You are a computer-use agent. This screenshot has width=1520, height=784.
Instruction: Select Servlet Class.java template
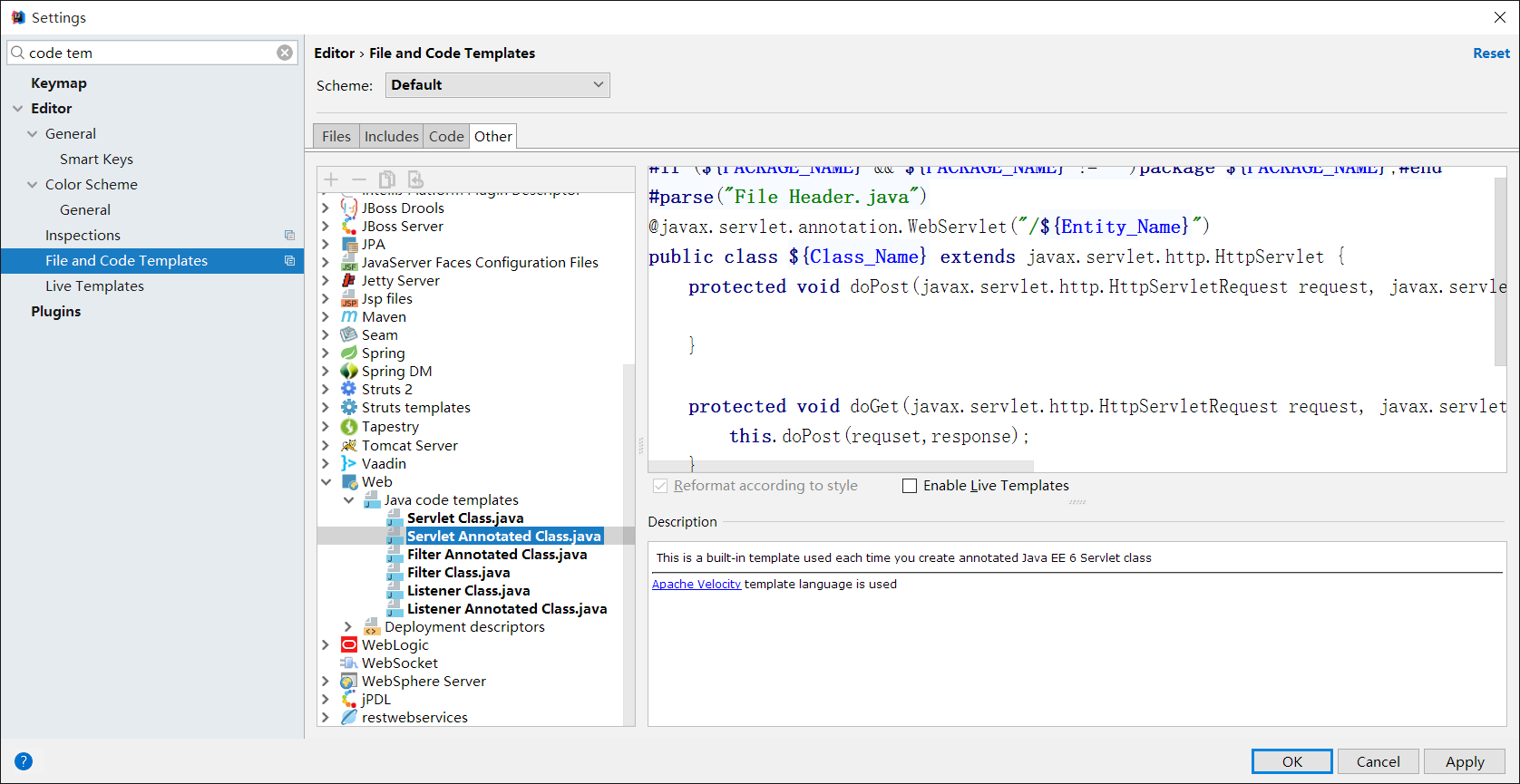coord(465,518)
